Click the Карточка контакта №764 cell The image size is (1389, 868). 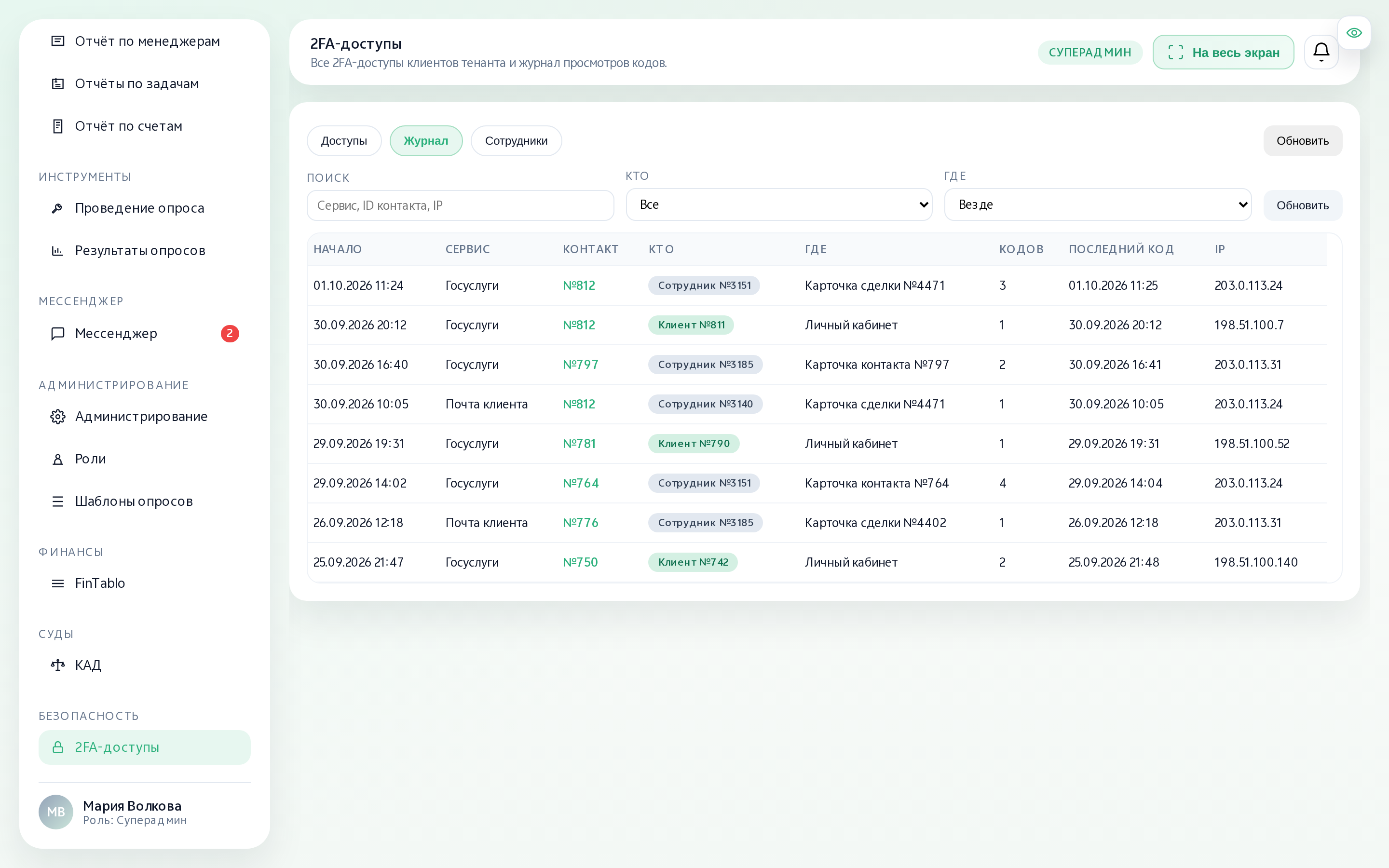click(876, 483)
